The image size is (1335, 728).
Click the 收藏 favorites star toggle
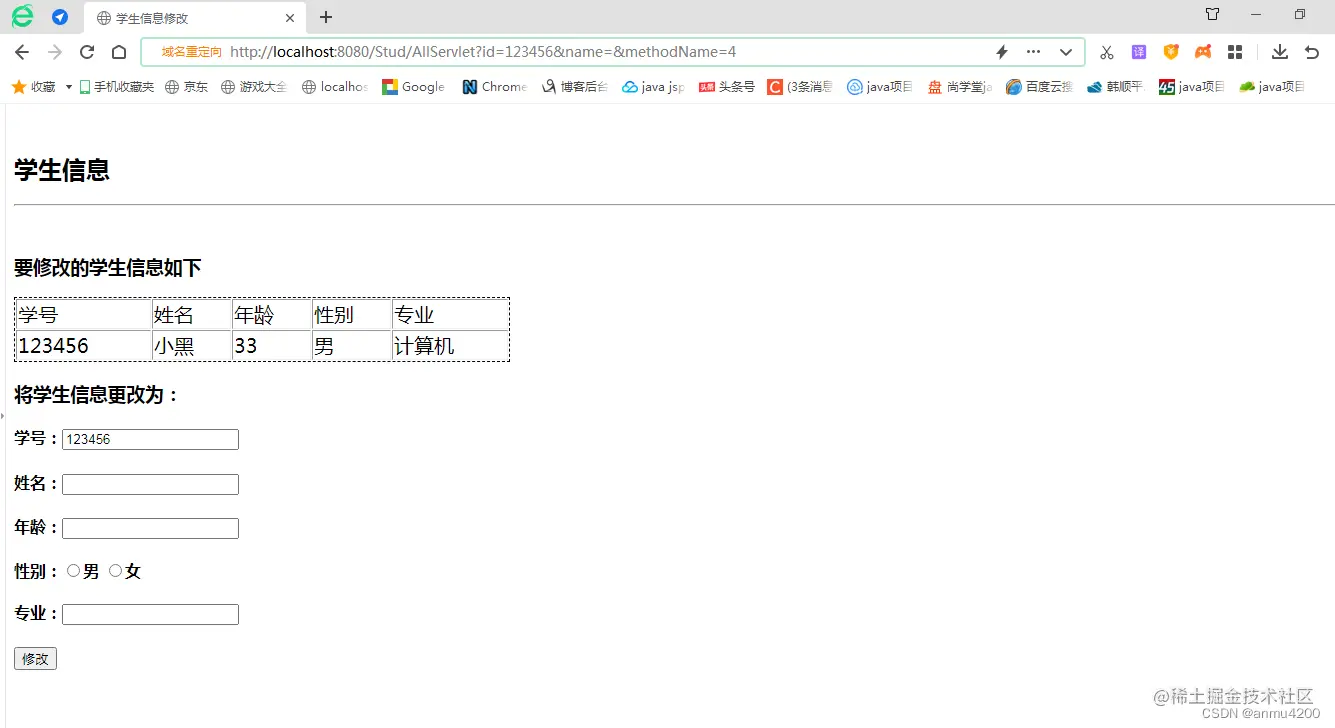pos(20,86)
